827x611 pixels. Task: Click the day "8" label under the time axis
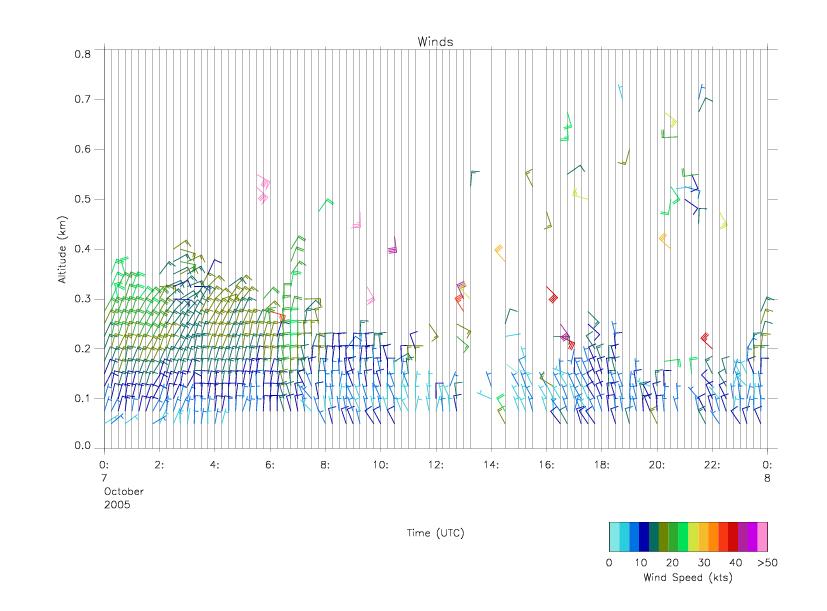[767, 478]
